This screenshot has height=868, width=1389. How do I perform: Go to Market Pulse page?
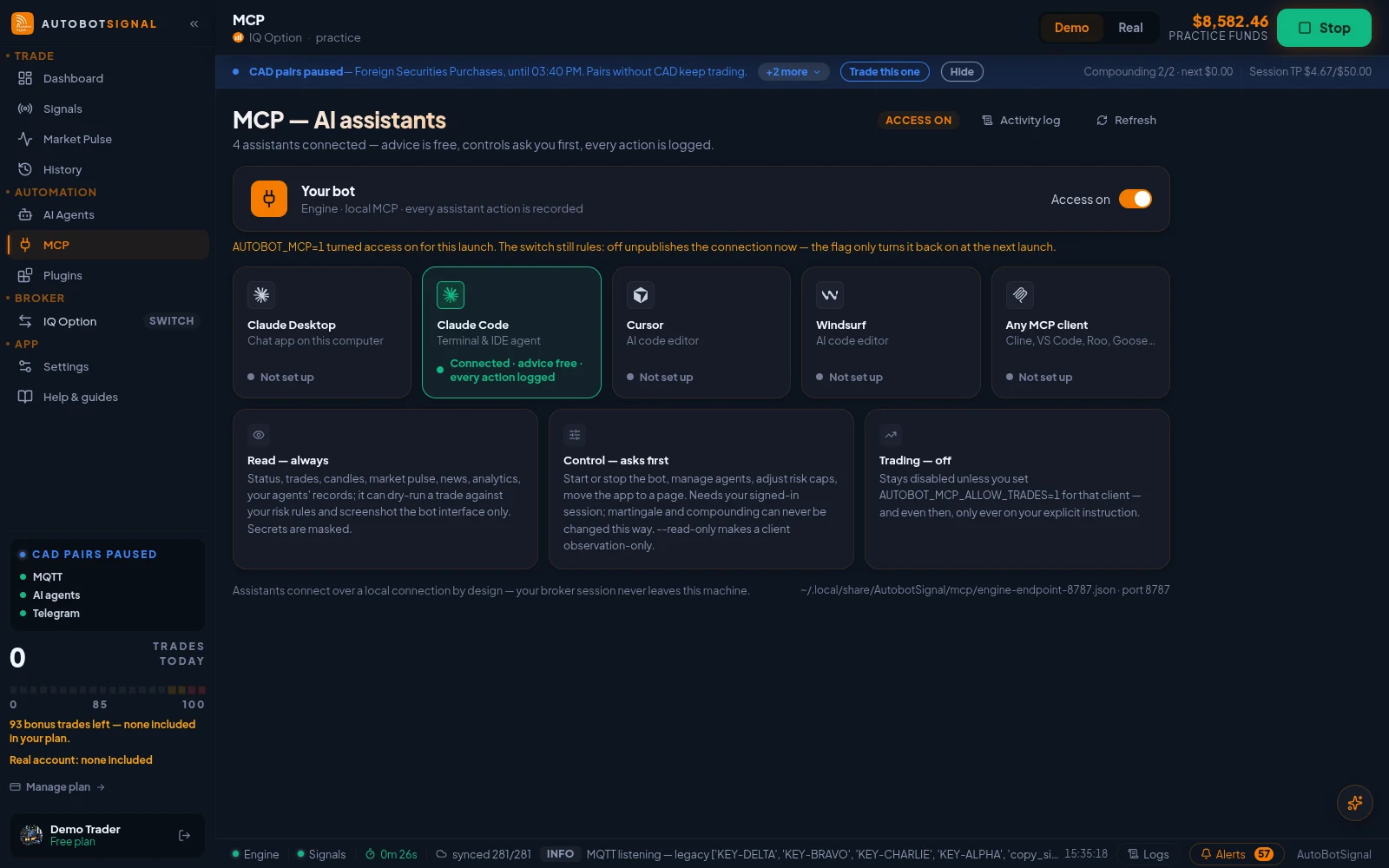point(108,139)
